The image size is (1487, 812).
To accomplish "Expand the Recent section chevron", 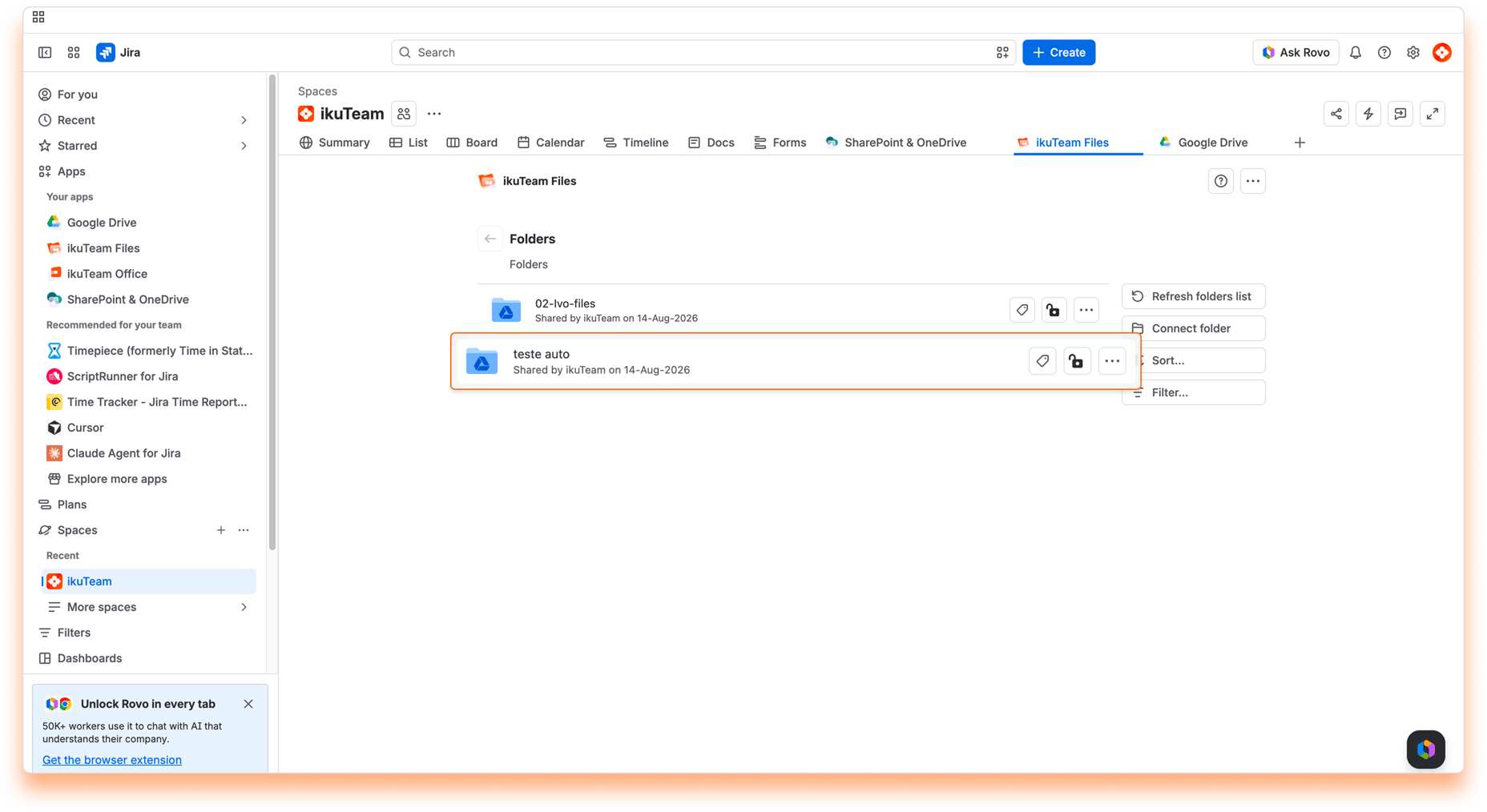I will (244, 120).
